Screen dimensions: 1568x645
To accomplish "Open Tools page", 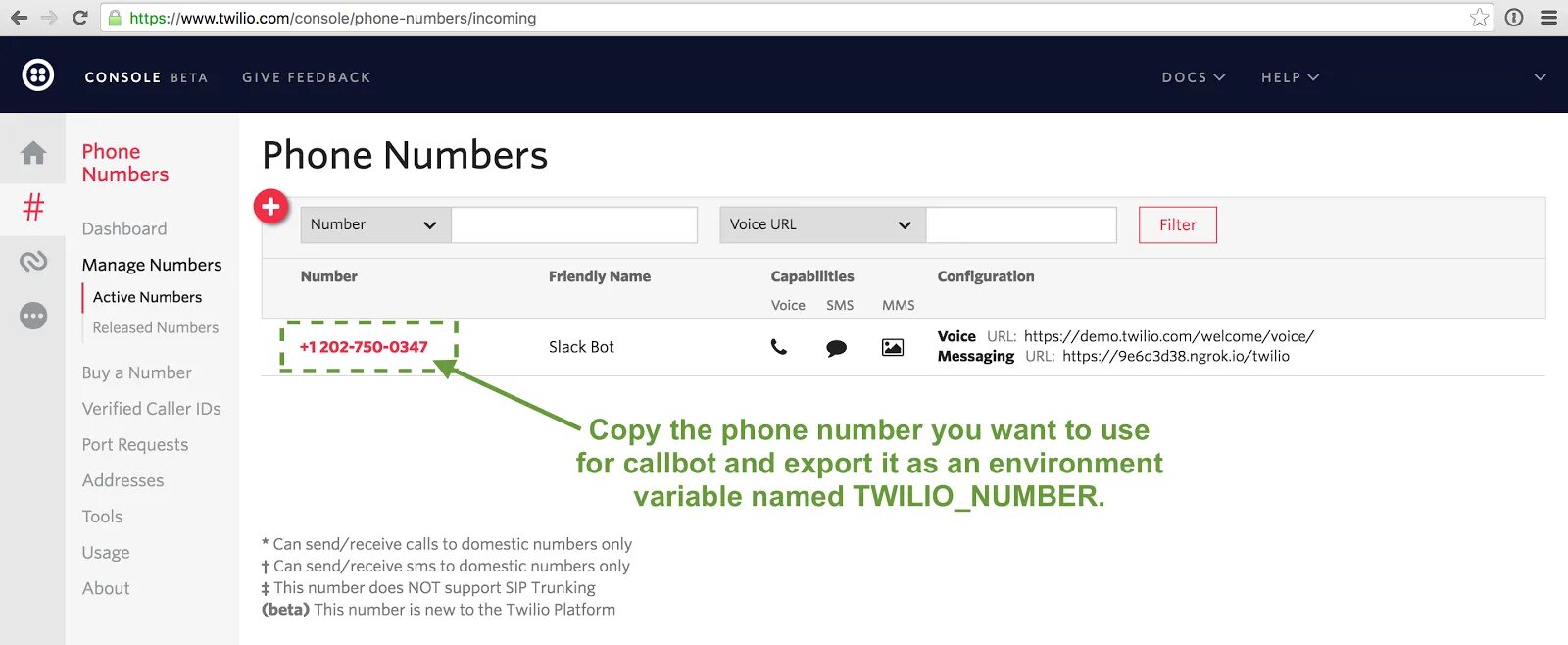I will (102, 517).
